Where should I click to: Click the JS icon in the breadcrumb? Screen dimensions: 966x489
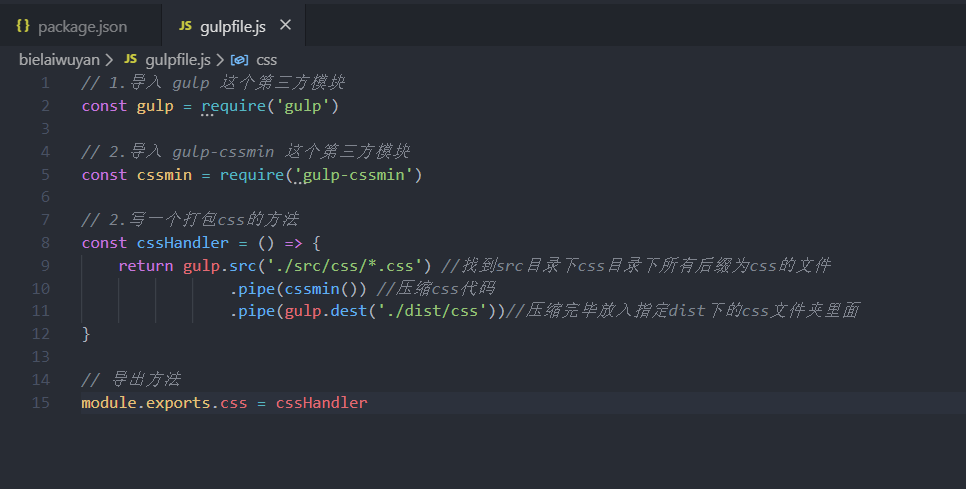click(x=130, y=59)
